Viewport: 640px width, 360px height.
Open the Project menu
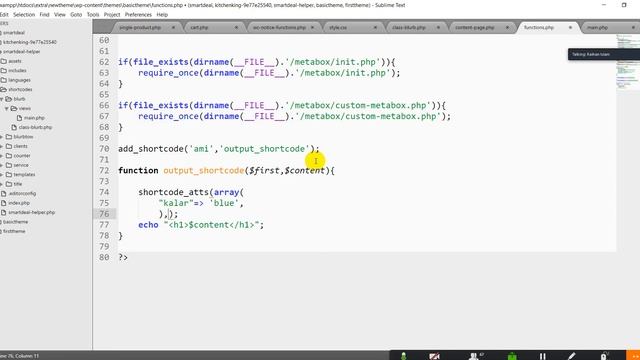click(x=112, y=15)
